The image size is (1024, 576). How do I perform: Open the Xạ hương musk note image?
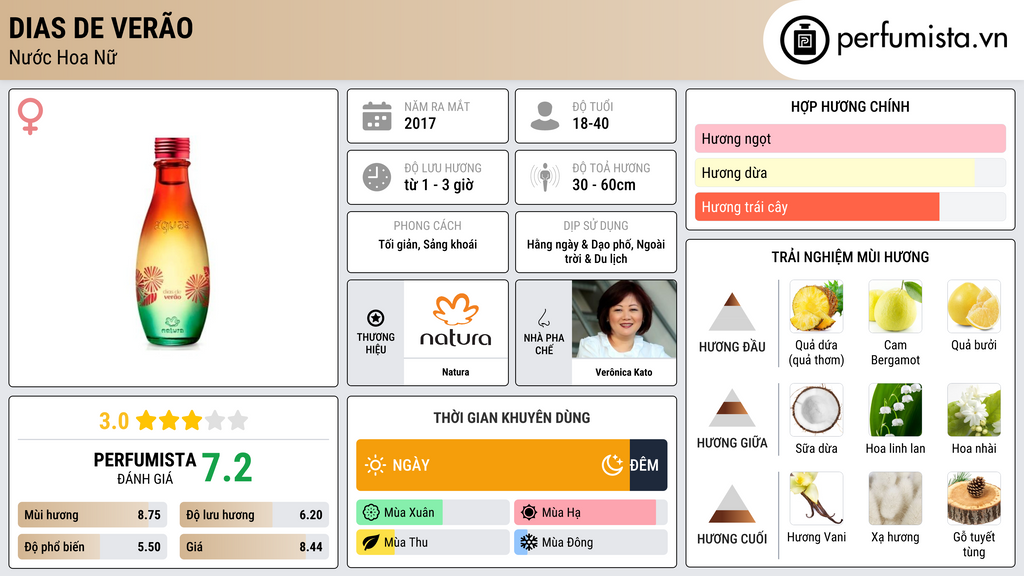click(895, 498)
